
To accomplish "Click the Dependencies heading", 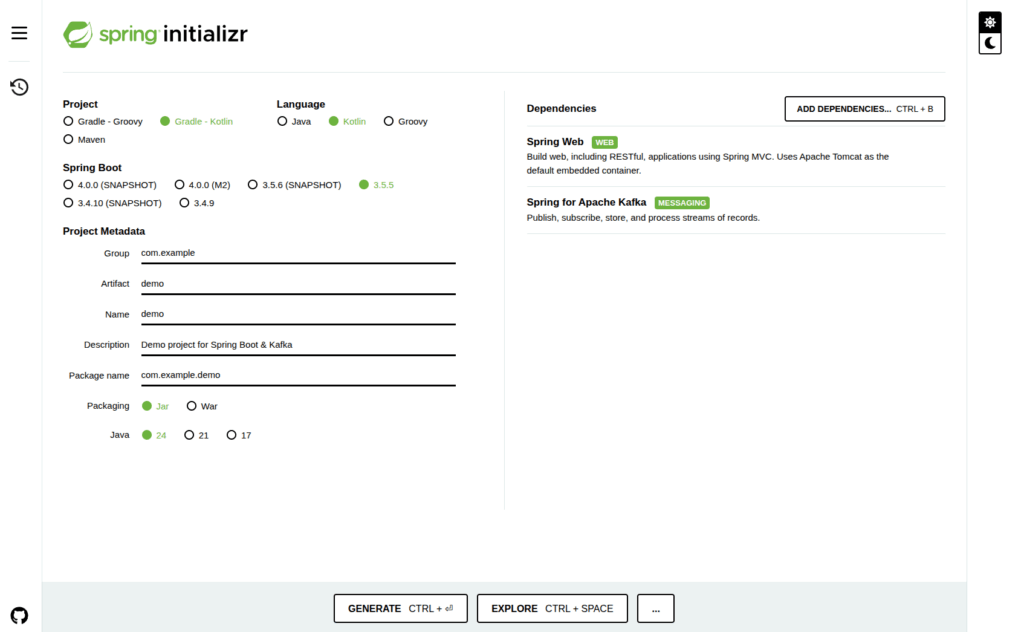I will click(x=561, y=108).
